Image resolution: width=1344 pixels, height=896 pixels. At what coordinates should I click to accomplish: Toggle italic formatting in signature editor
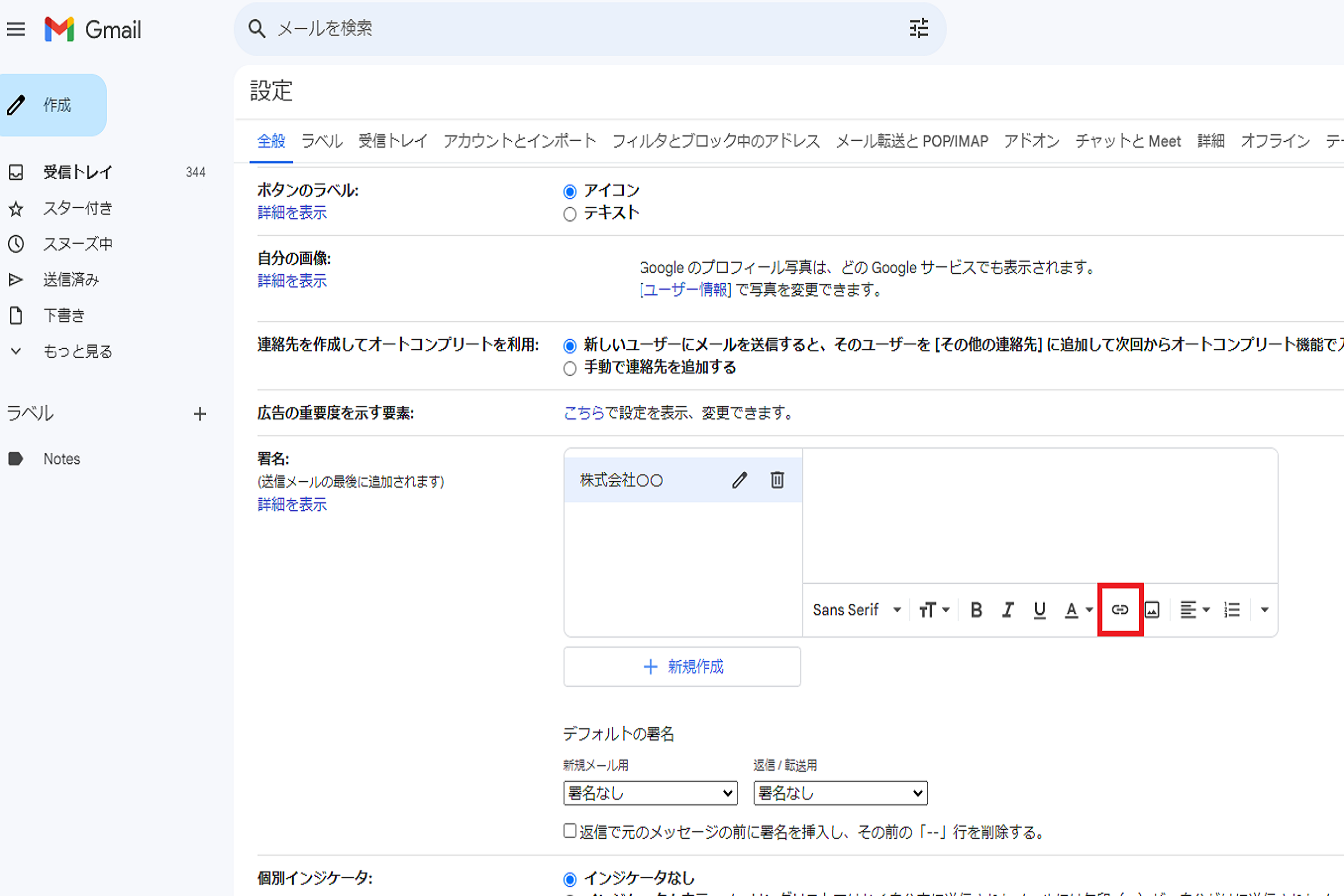(1008, 610)
